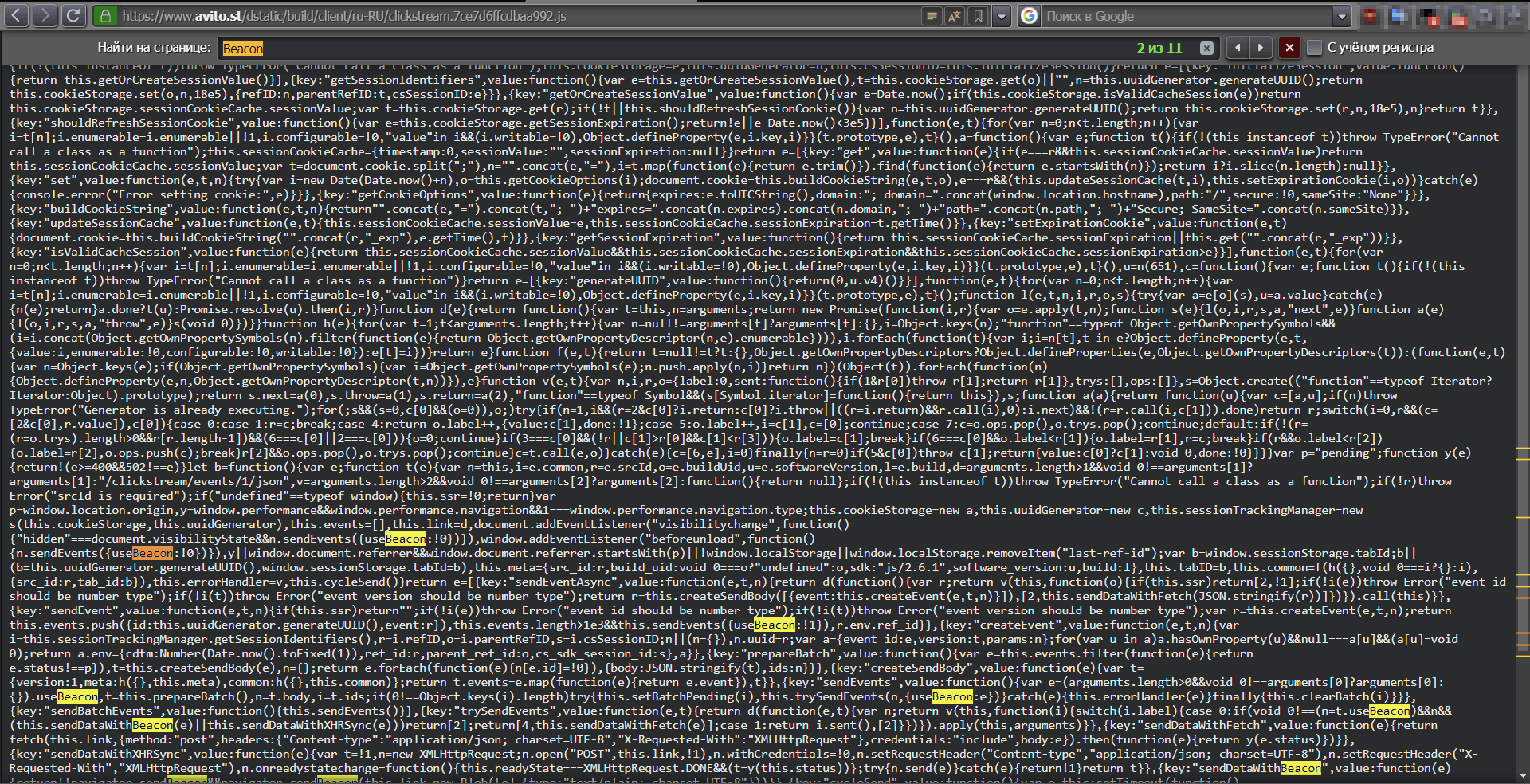This screenshot has height=784, width=1530.
Task: Expand the search field dropdown arrow
Action: tap(1342, 16)
